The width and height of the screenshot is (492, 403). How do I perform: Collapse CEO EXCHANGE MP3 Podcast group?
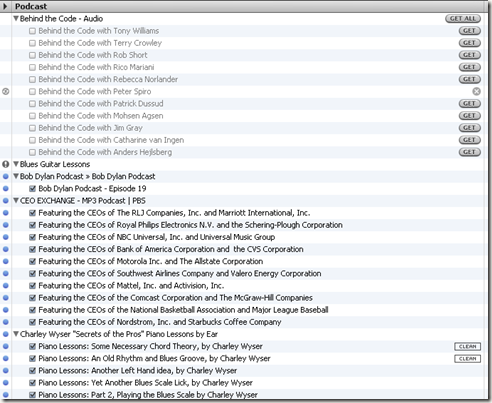coord(16,200)
